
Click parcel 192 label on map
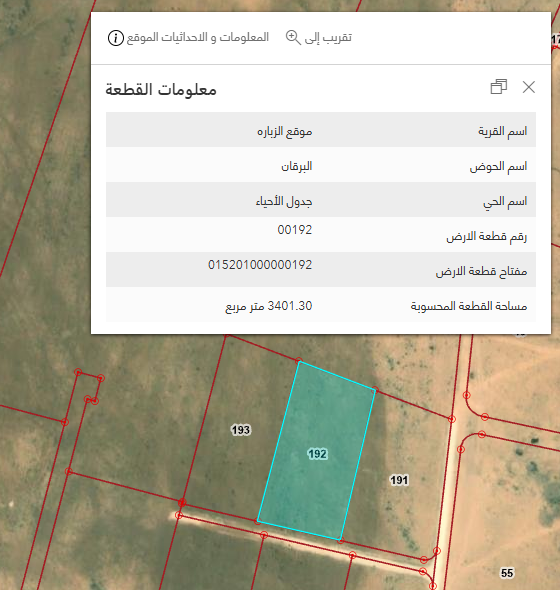point(317,454)
